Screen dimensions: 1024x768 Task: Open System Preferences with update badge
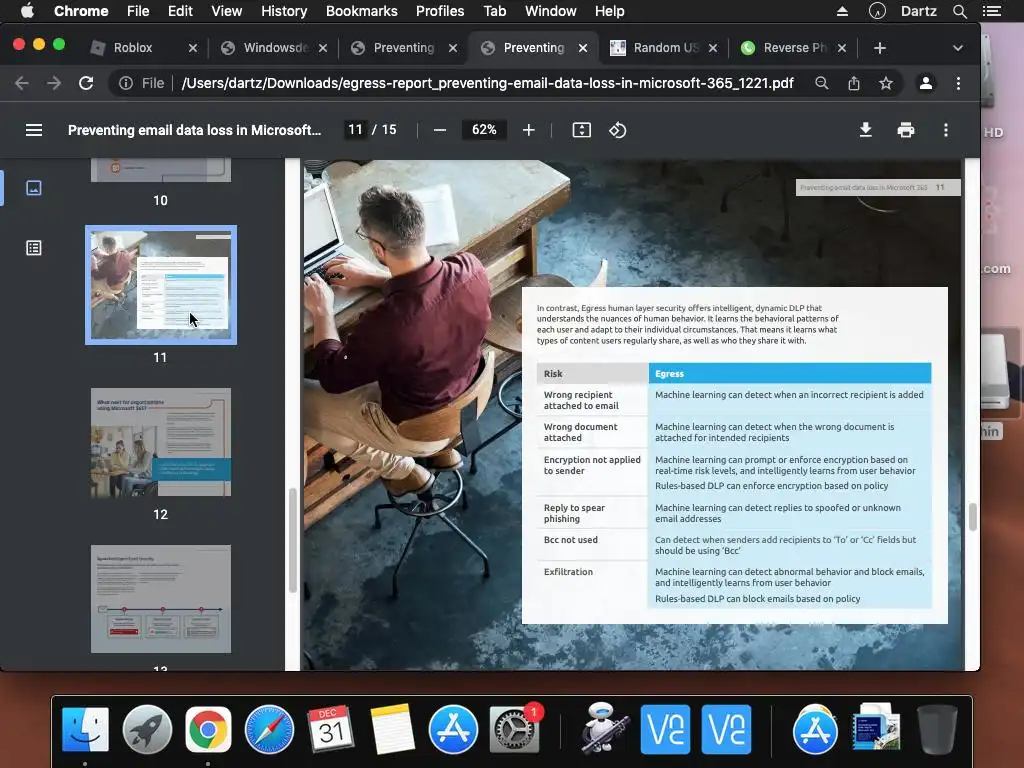[x=515, y=729]
